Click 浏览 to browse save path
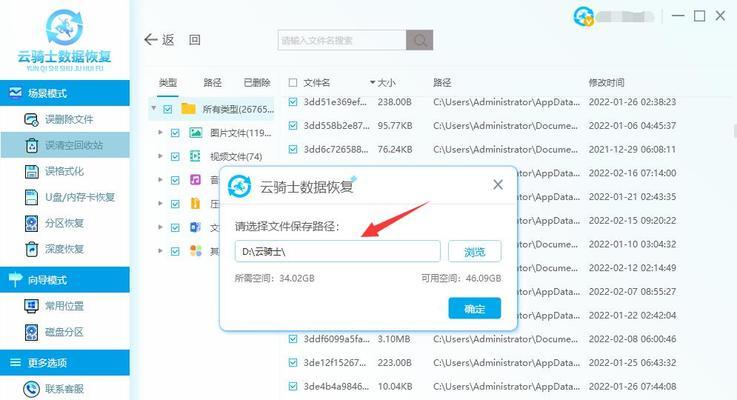 click(474, 251)
